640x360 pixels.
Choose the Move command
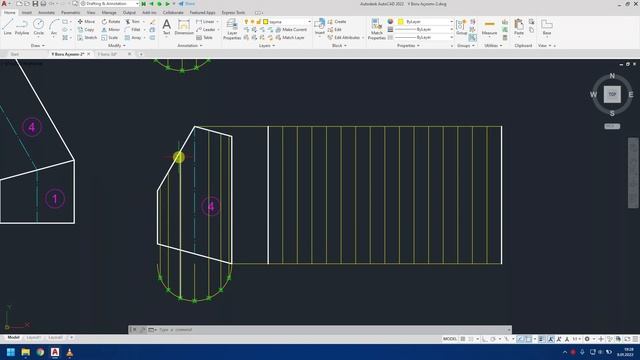pyautogui.click(x=86, y=22)
